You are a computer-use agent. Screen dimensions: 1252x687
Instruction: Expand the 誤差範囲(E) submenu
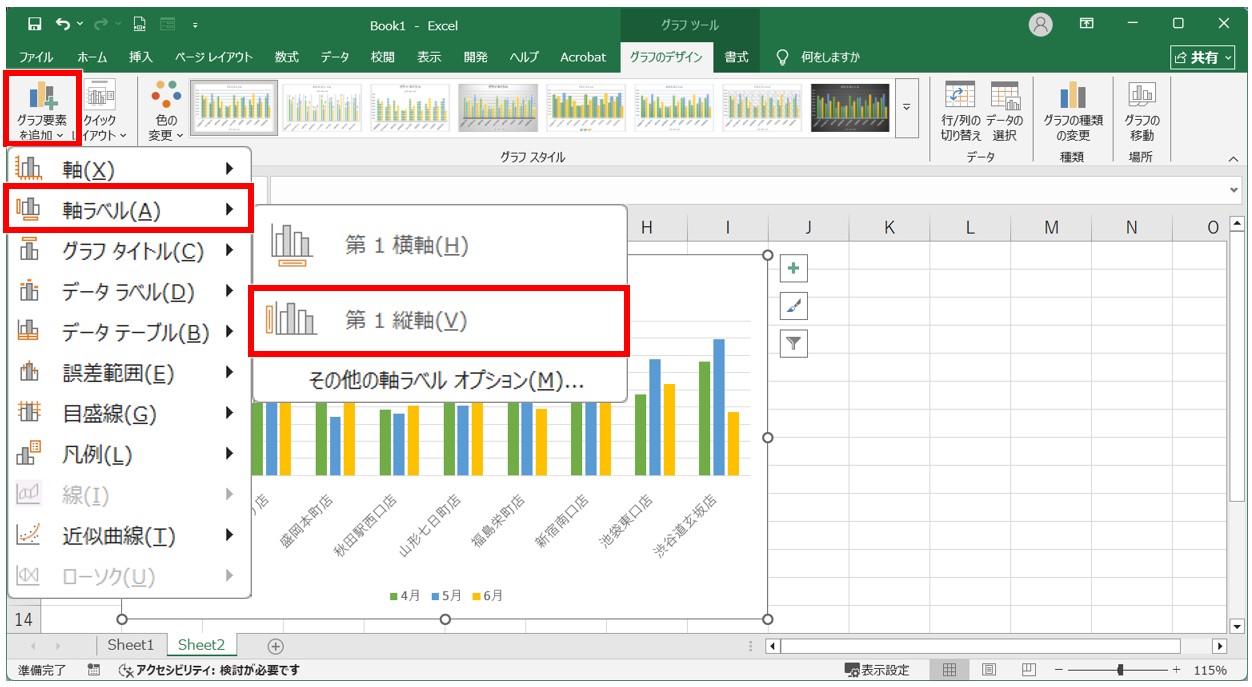click(x=129, y=373)
